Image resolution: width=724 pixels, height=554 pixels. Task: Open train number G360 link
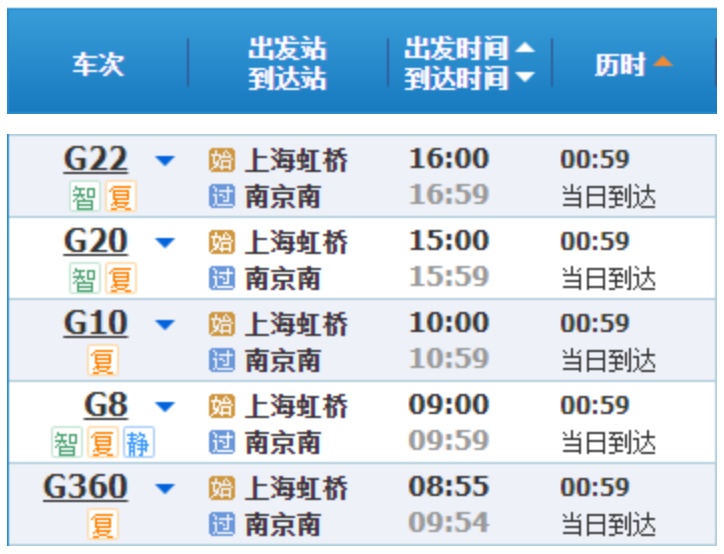point(85,487)
